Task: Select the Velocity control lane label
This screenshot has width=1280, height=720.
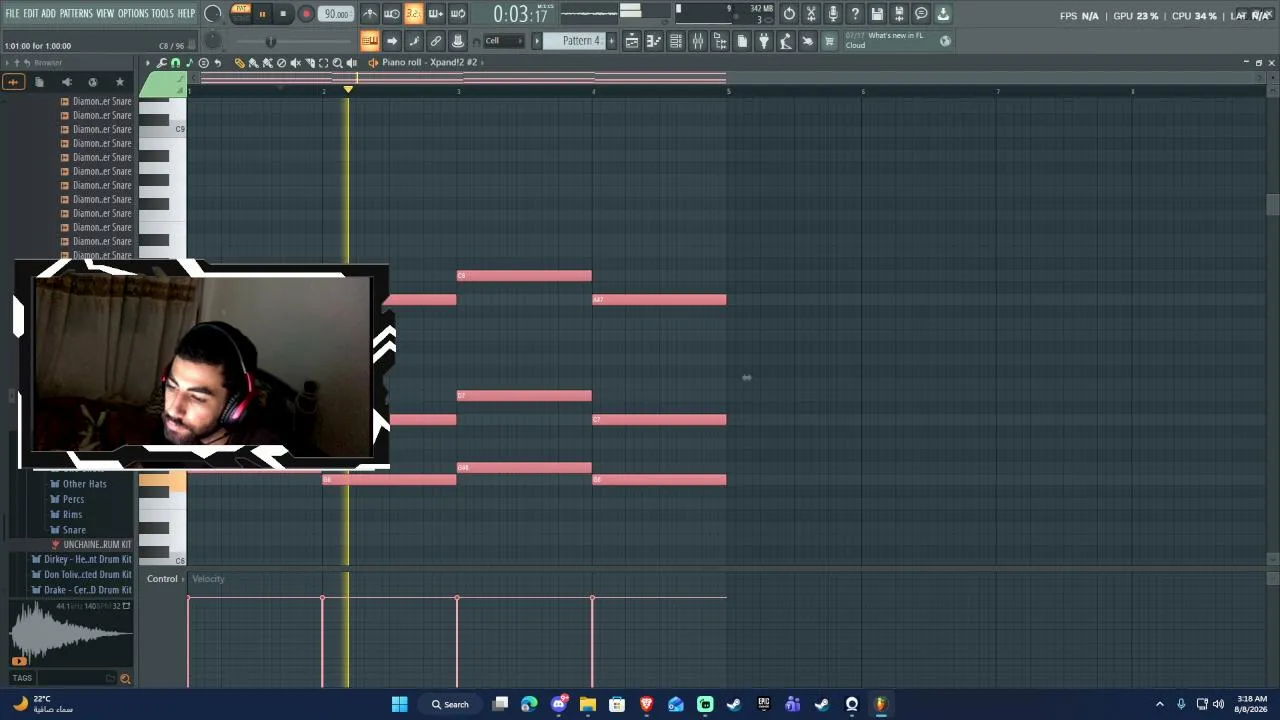Action: tap(208, 579)
